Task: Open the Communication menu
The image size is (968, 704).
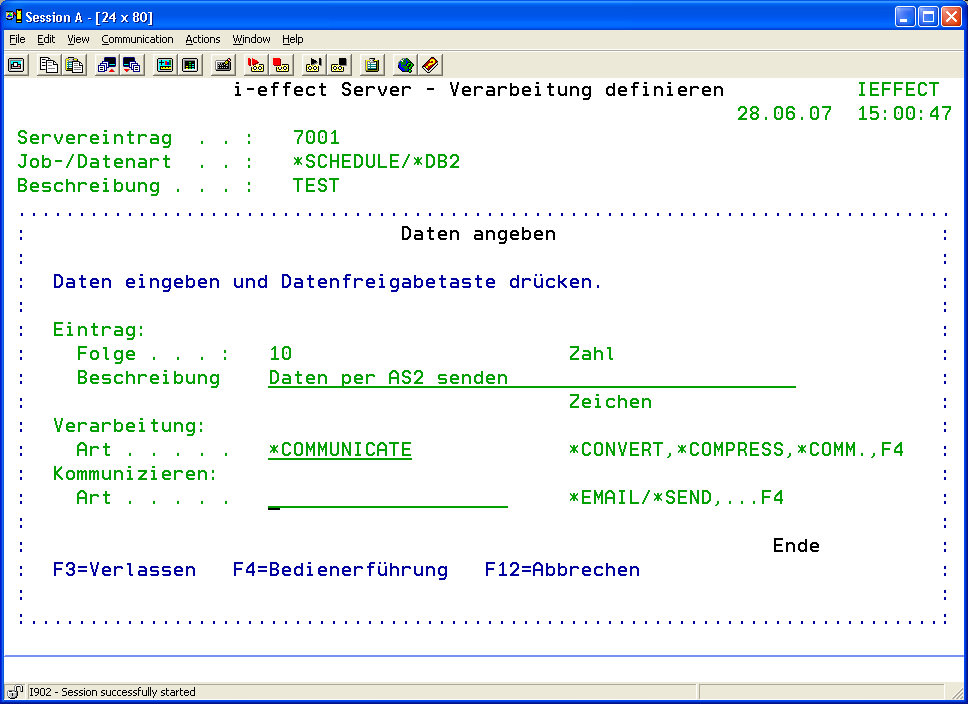Action: pyautogui.click(x=137, y=39)
